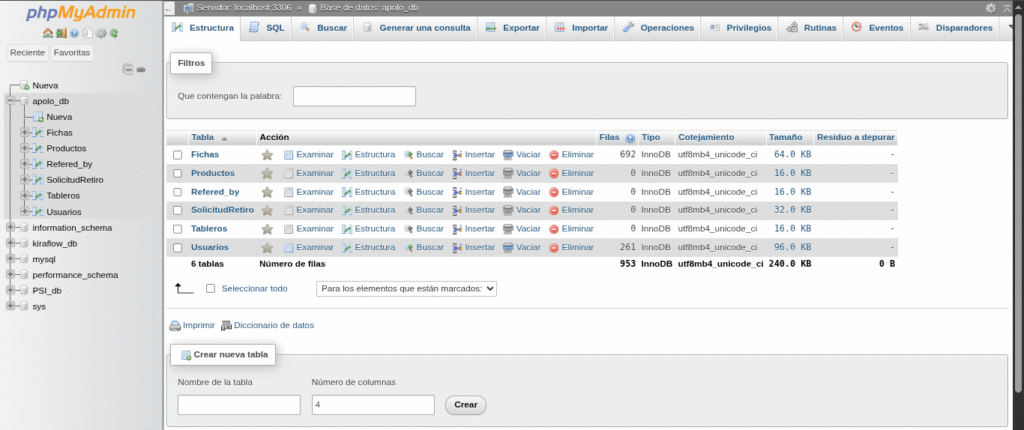Sort by Tamaño column header

(x=784, y=138)
